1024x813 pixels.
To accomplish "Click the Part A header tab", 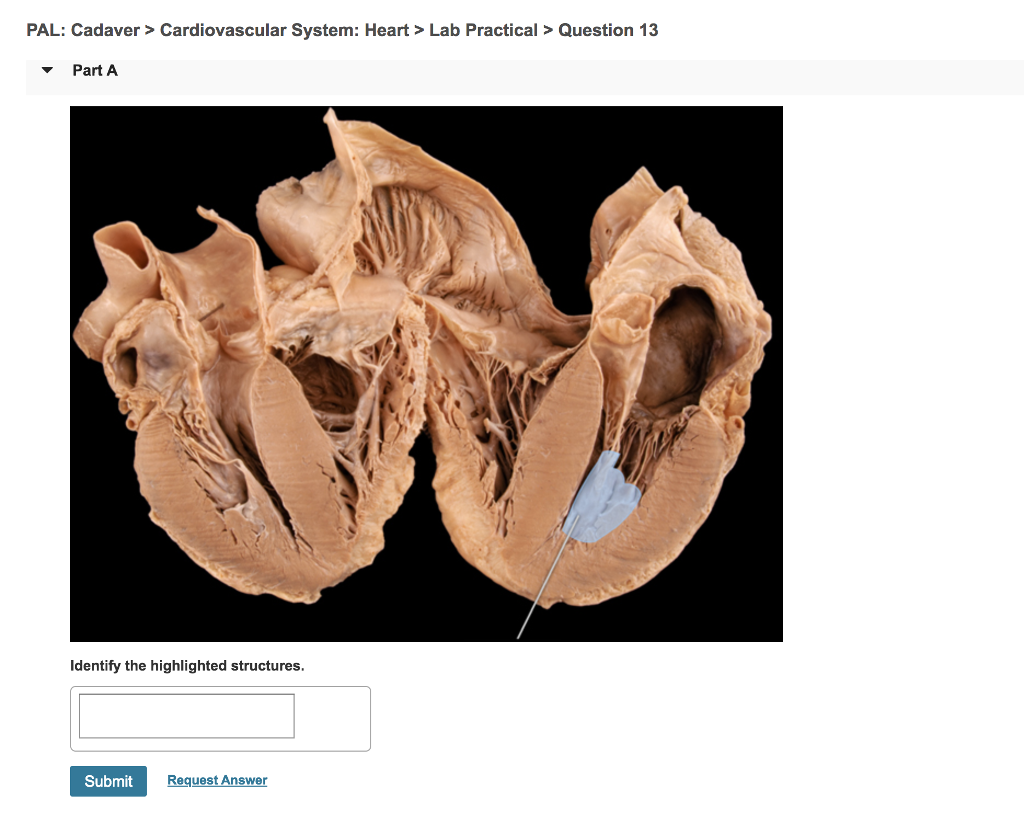I will pyautogui.click(x=95, y=70).
